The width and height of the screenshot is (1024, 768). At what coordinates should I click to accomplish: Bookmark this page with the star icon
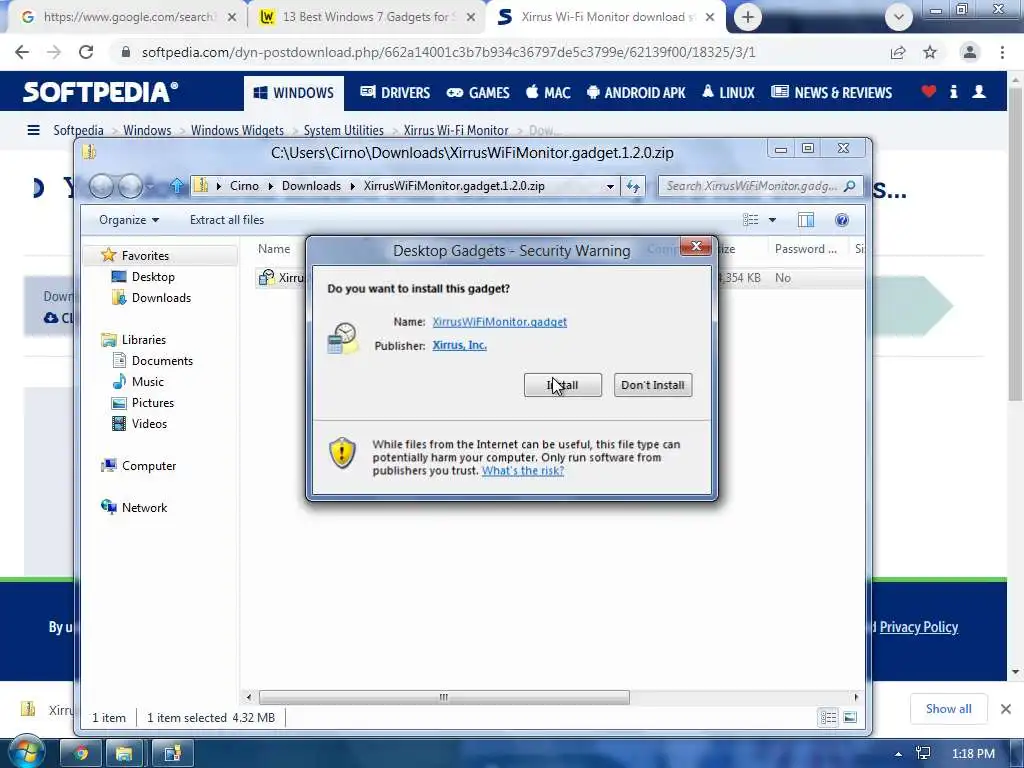tap(930, 52)
